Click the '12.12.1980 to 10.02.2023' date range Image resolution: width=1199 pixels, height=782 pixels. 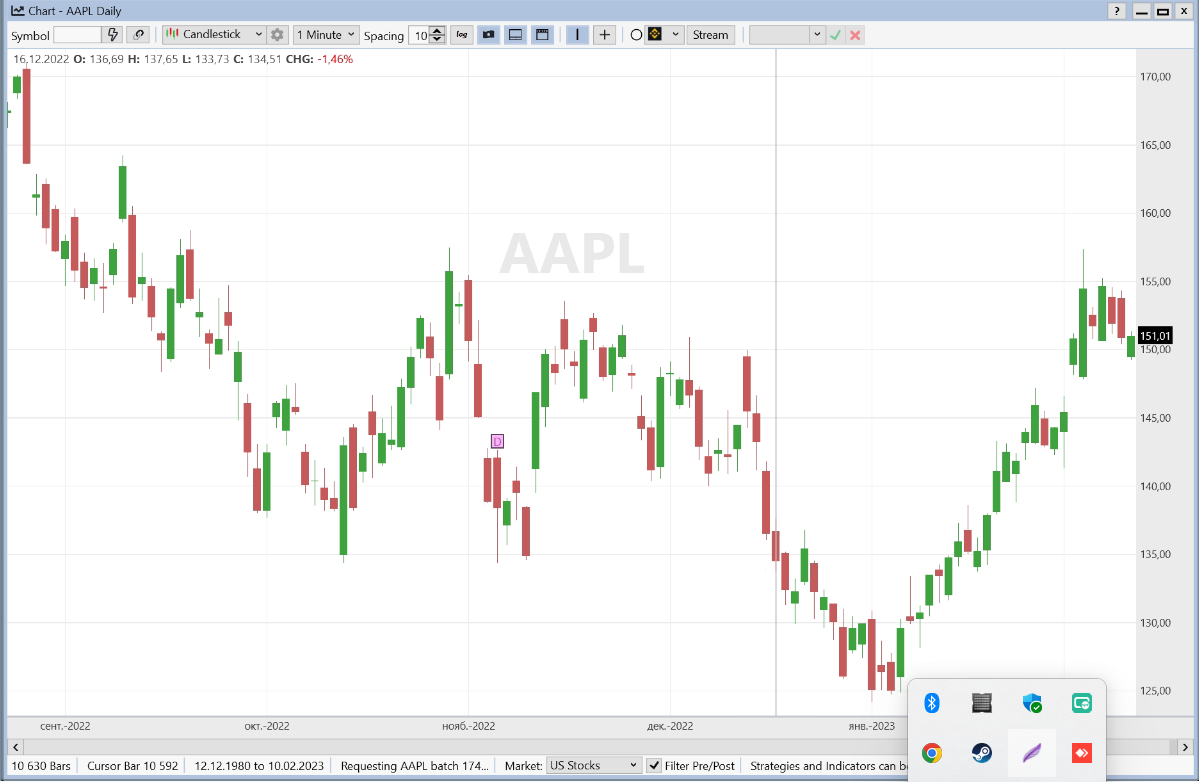pos(259,765)
